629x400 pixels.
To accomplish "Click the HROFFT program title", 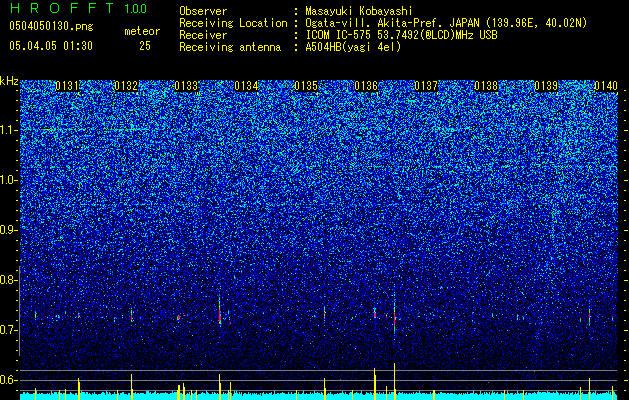I will 63,8.
